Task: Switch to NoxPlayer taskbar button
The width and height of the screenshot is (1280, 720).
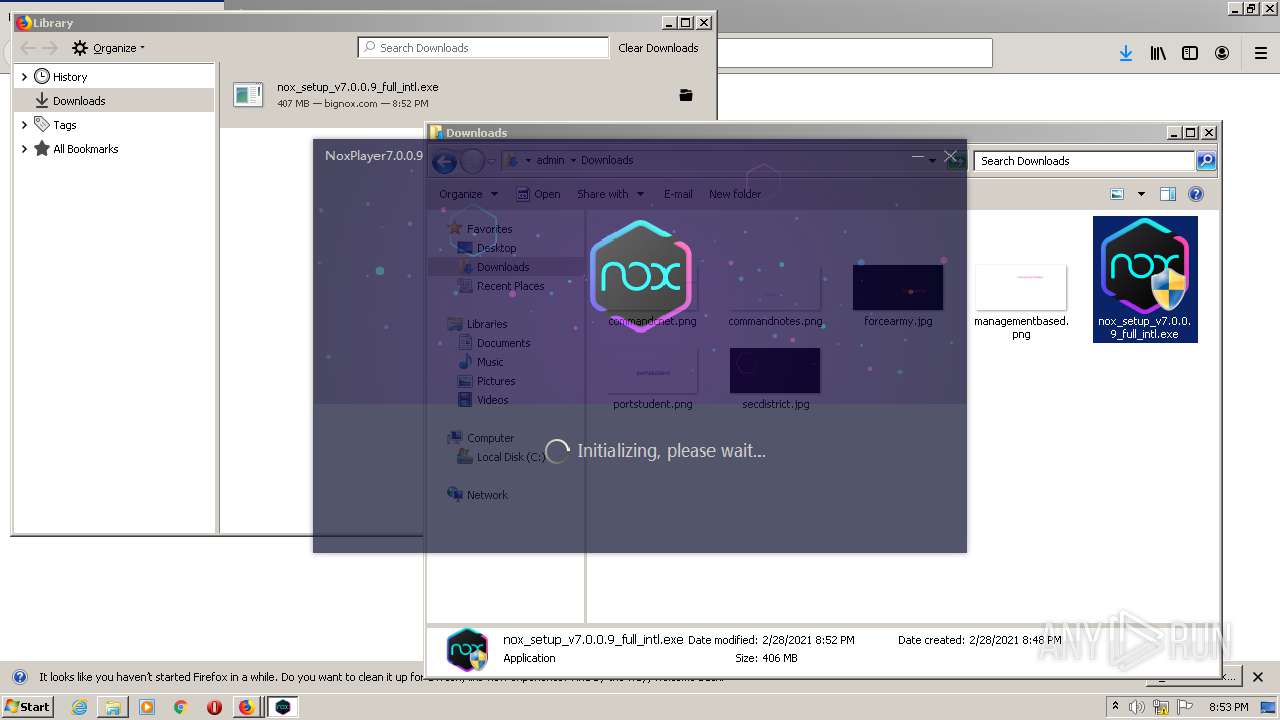Action: pyautogui.click(x=283, y=707)
